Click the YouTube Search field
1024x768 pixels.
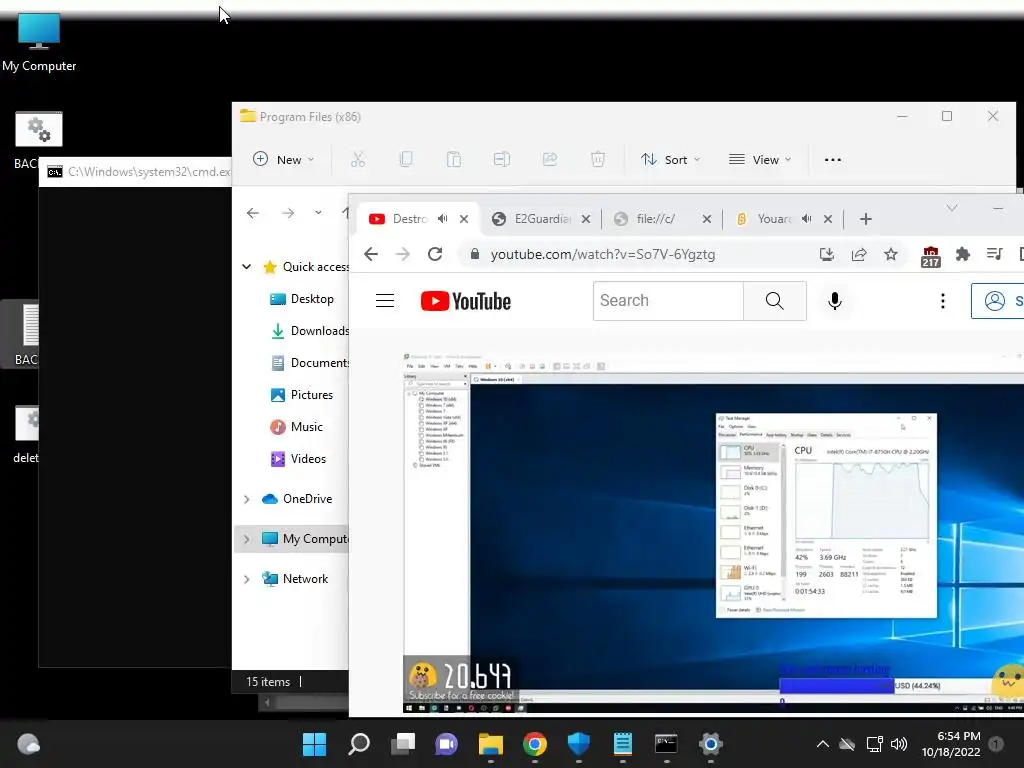[x=668, y=300]
